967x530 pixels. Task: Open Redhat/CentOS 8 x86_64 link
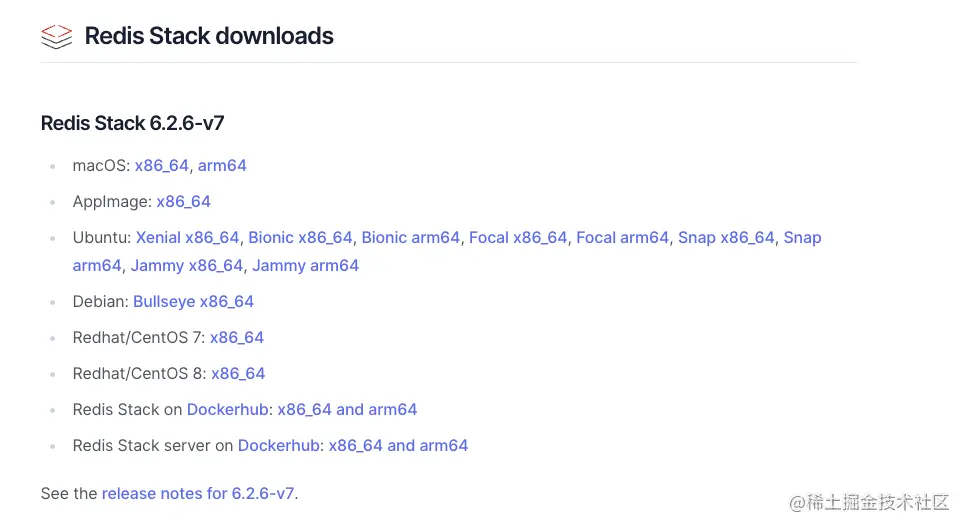click(x=238, y=373)
